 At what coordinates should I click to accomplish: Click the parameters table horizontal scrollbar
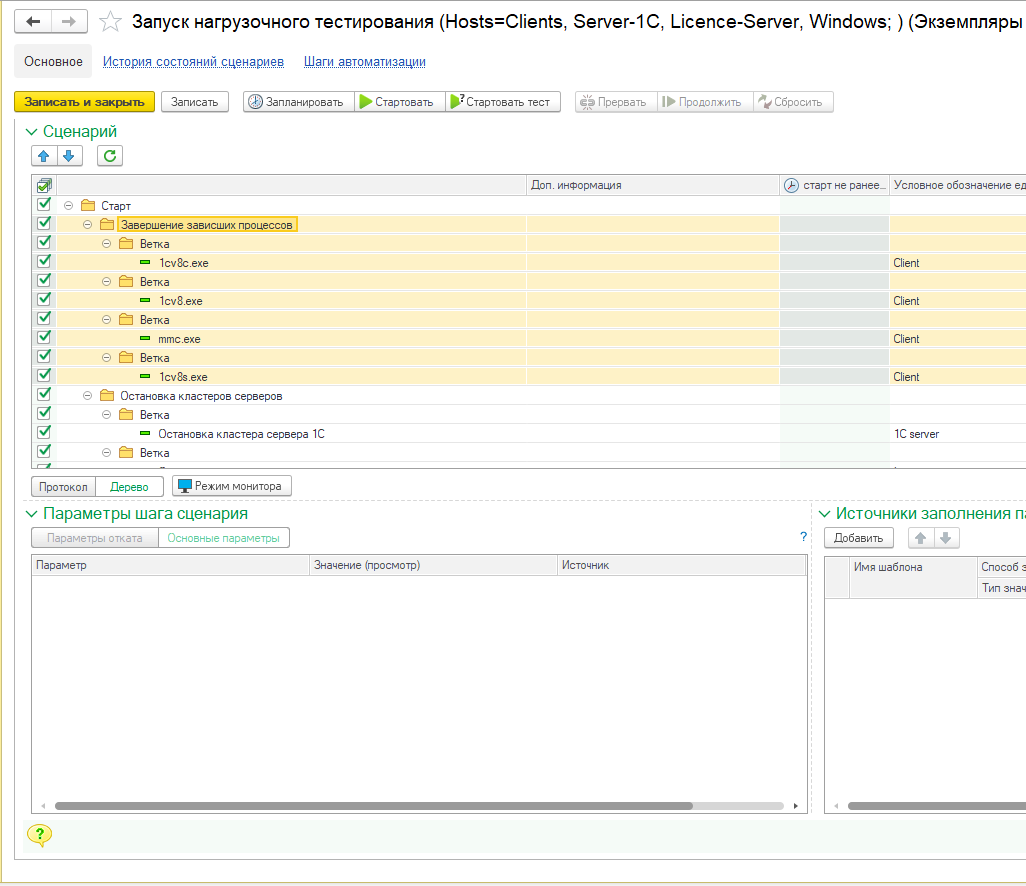click(x=373, y=805)
